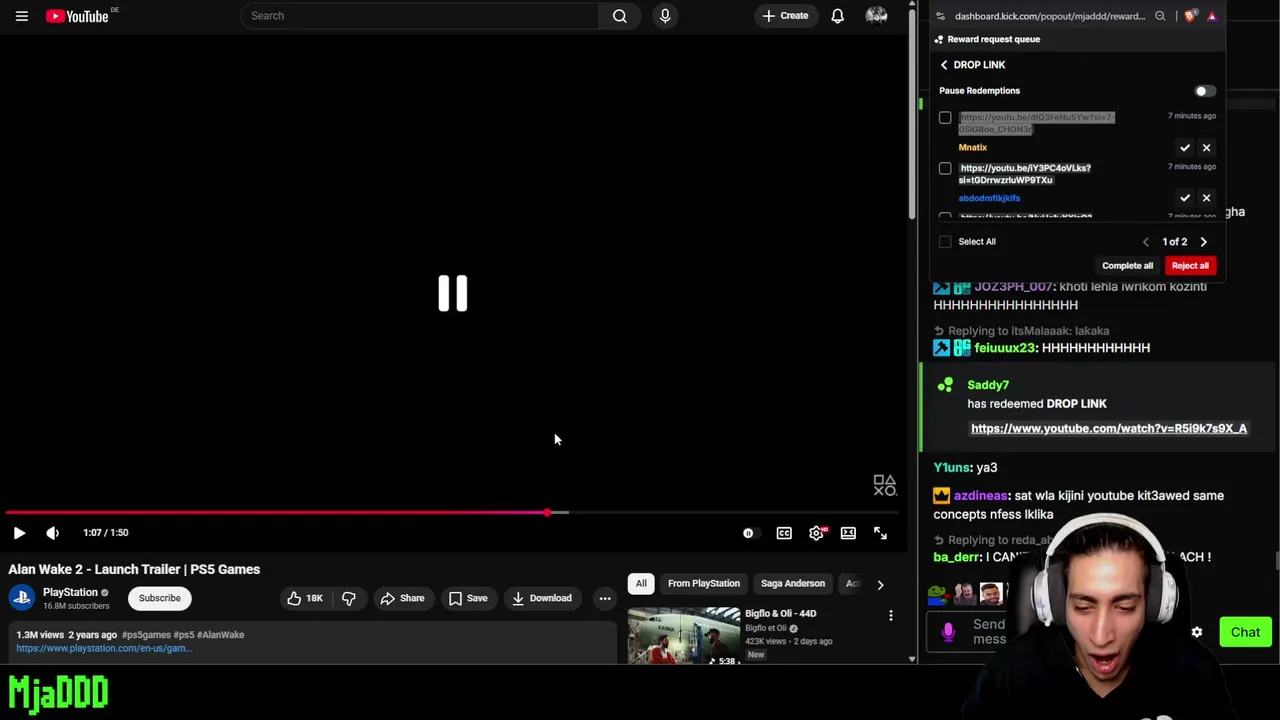The height and width of the screenshot is (720, 1280).
Task: Select the Saga Anderson chip
Action: coord(793,584)
